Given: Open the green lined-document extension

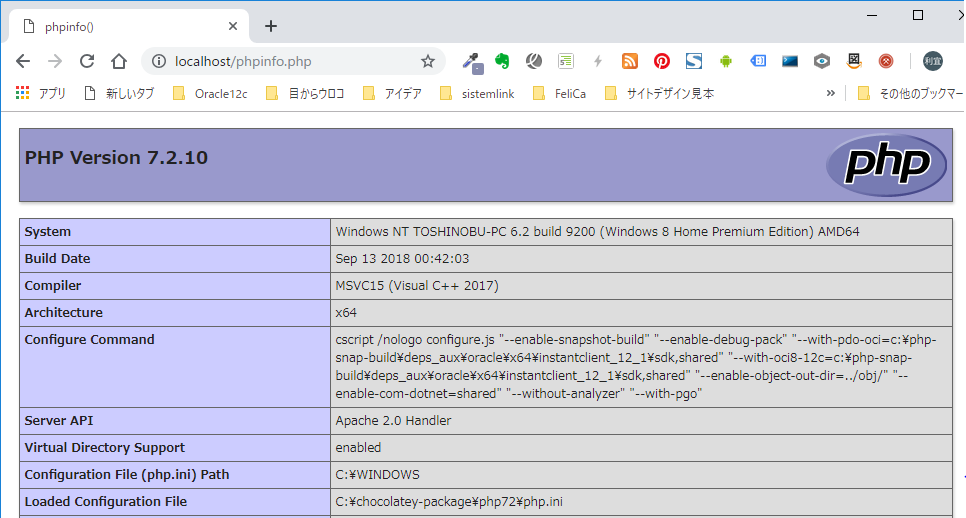Looking at the screenshot, I should click(x=566, y=61).
